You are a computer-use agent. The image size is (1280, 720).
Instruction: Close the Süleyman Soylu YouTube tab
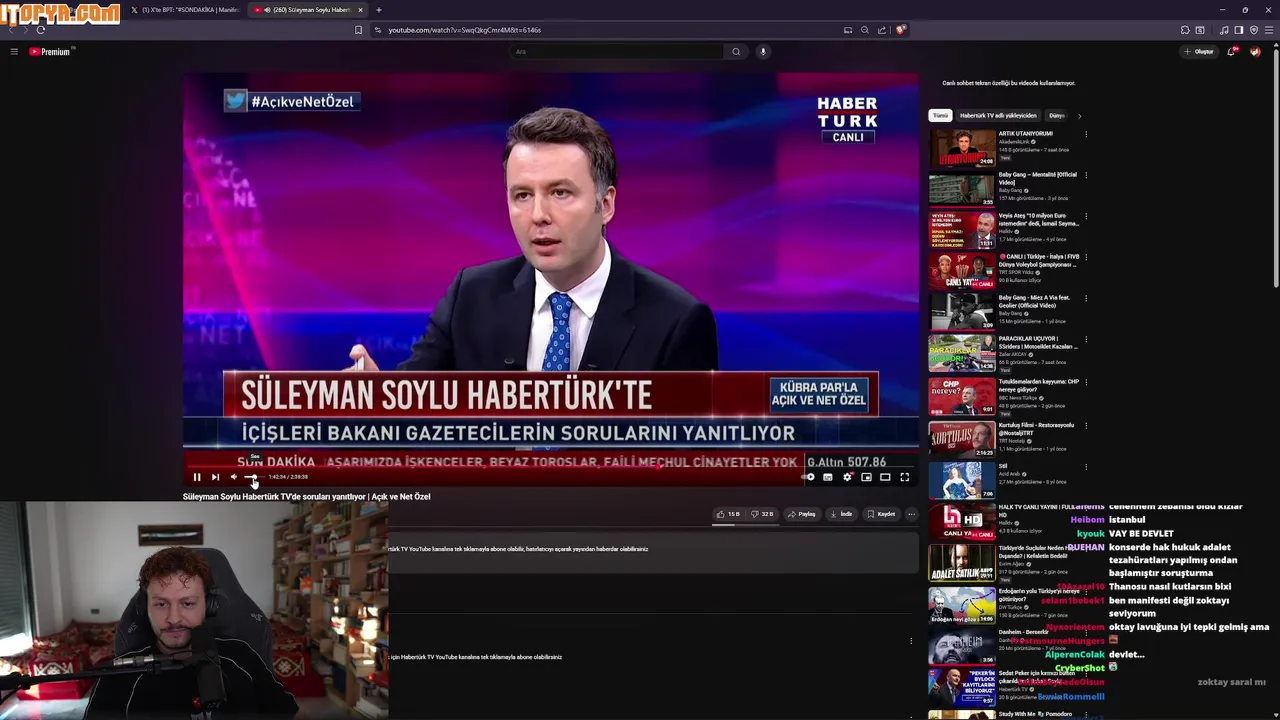360,10
